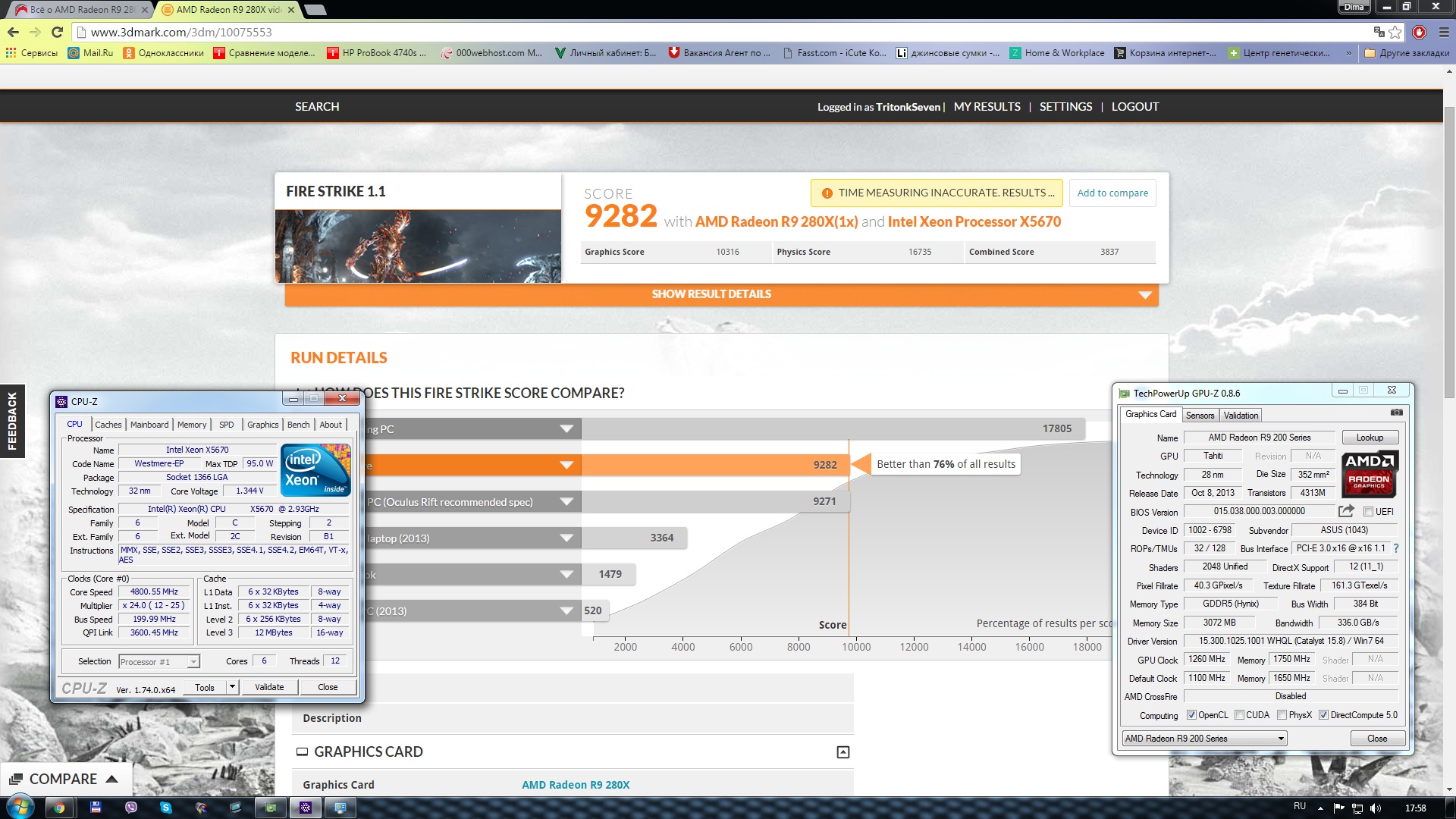This screenshot has height=819, width=1456.
Task: Open the SETTINGS link
Action: click(x=1065, y=107)
